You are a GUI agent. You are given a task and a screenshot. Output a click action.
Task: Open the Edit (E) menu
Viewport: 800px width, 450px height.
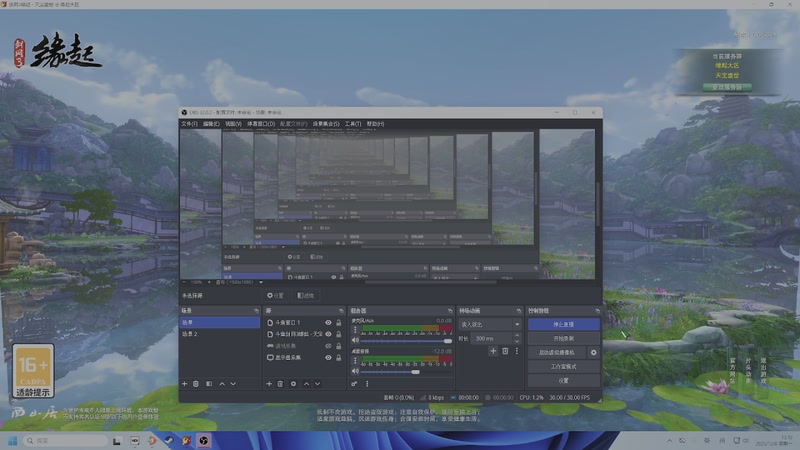211,124
